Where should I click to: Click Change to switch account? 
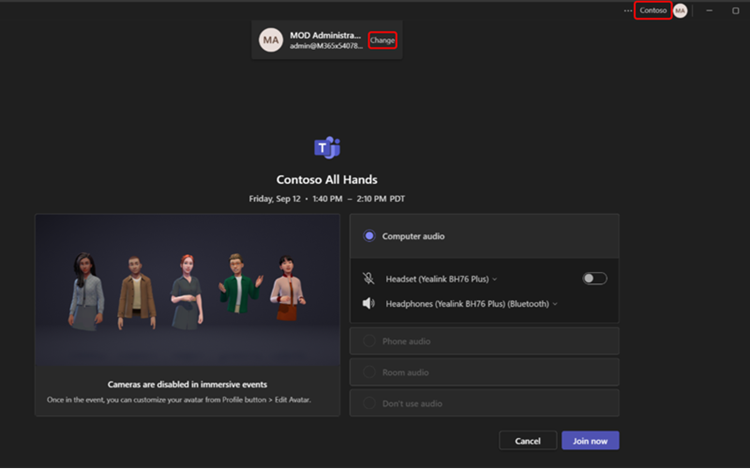pyautogui.click(x=382, y=40)
